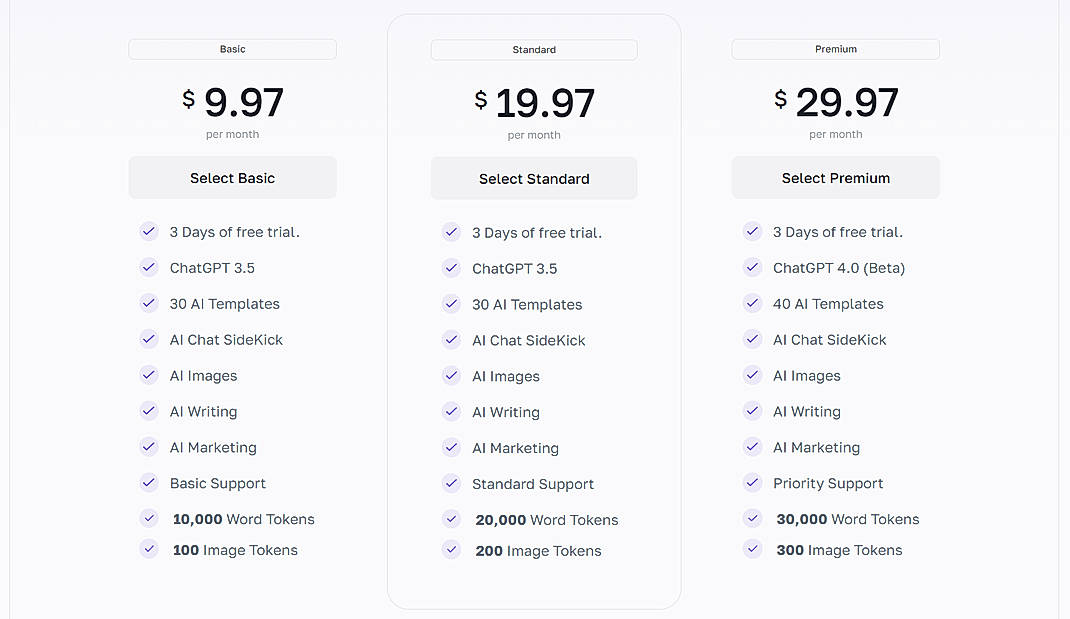Click the 3 Days of free trial text in Premium
The width and height of the screenshot is (1070, 619).
point(838,231)
